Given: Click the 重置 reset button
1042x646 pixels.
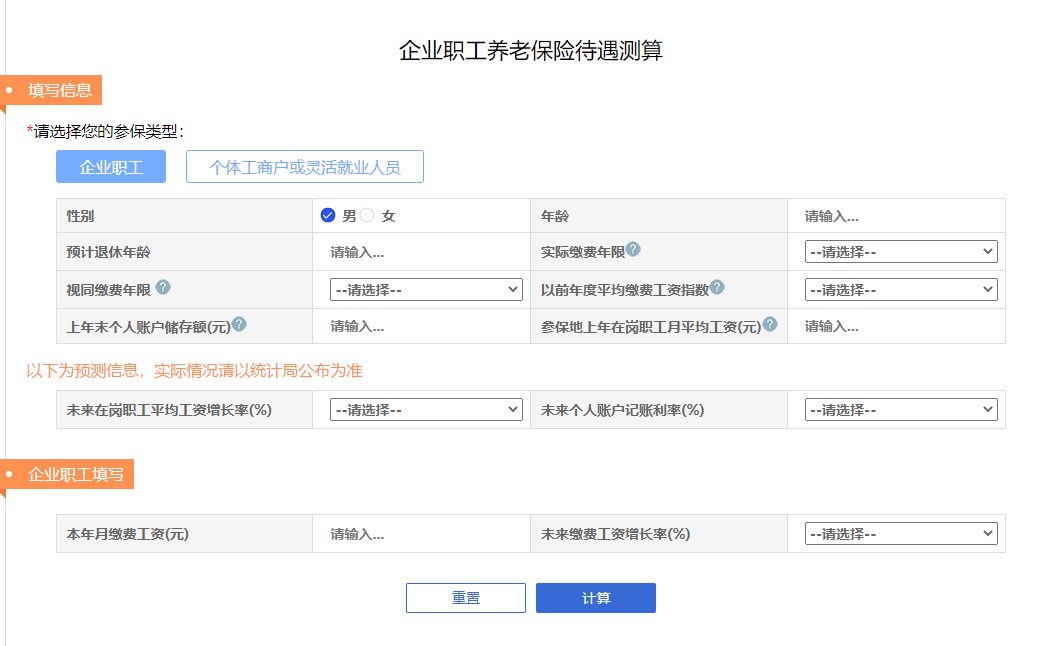Looking at the screenshot, I should point(465,598).
